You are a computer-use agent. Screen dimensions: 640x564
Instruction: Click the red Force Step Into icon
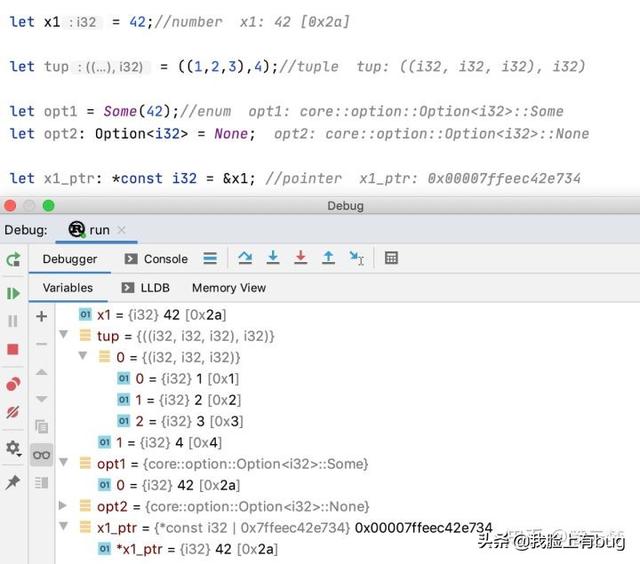pos(301,258)
